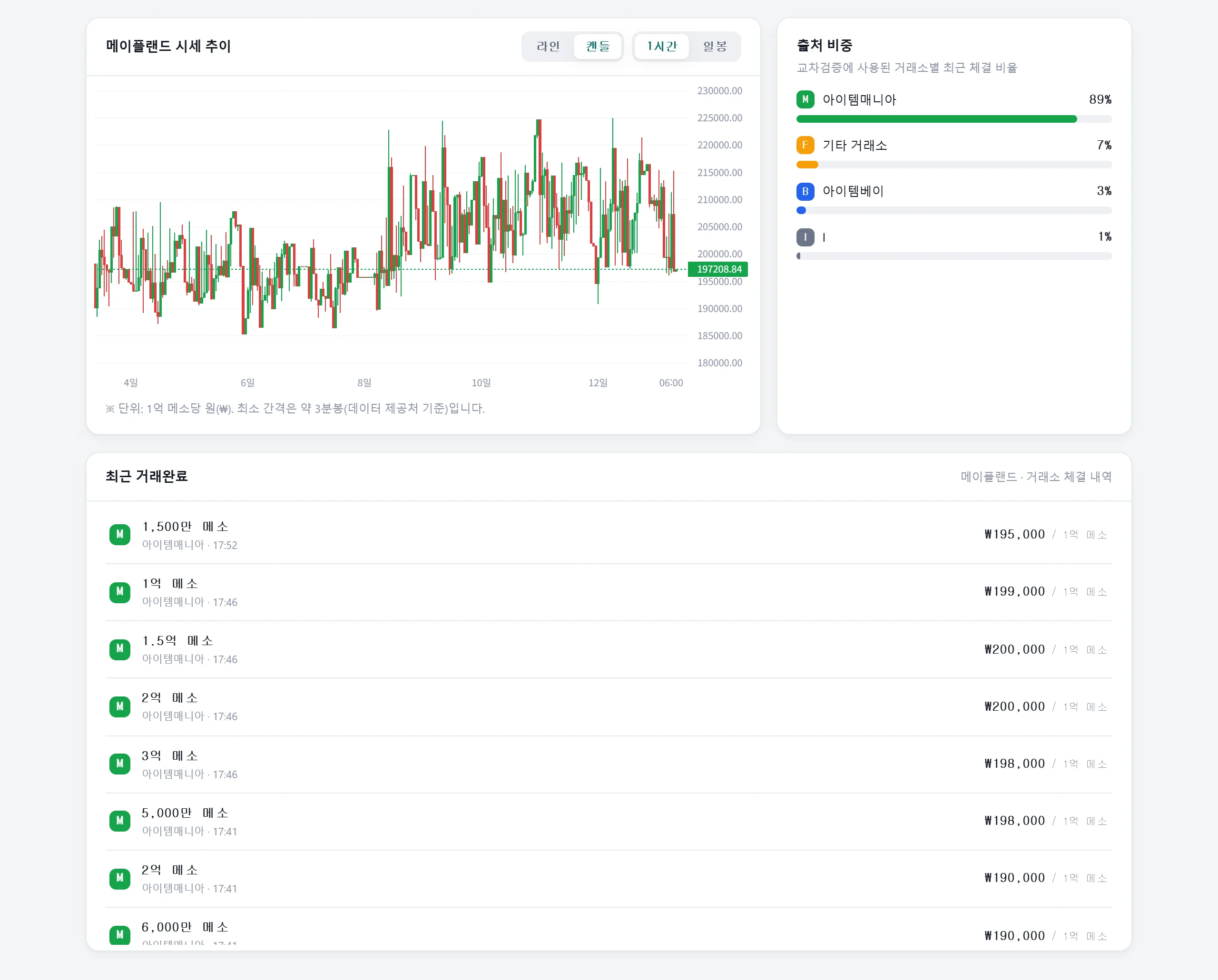Click the 197208.84 current price label
The width and height of the screenshot is (1218, 980).
718,269
